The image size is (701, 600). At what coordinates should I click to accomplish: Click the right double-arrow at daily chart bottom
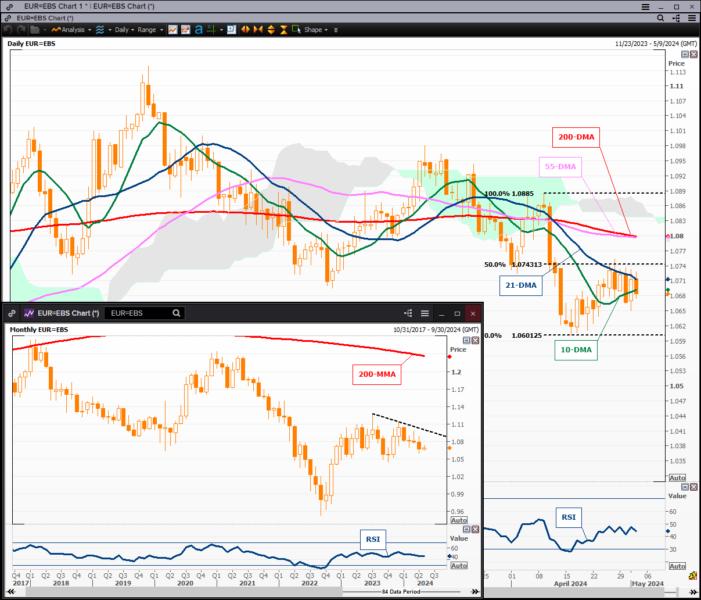(693, 592)
